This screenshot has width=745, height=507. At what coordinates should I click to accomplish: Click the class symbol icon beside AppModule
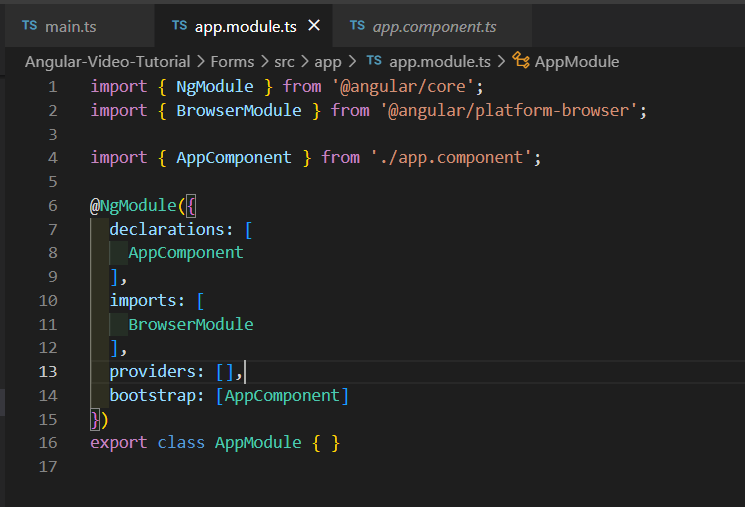click(521, 60)
